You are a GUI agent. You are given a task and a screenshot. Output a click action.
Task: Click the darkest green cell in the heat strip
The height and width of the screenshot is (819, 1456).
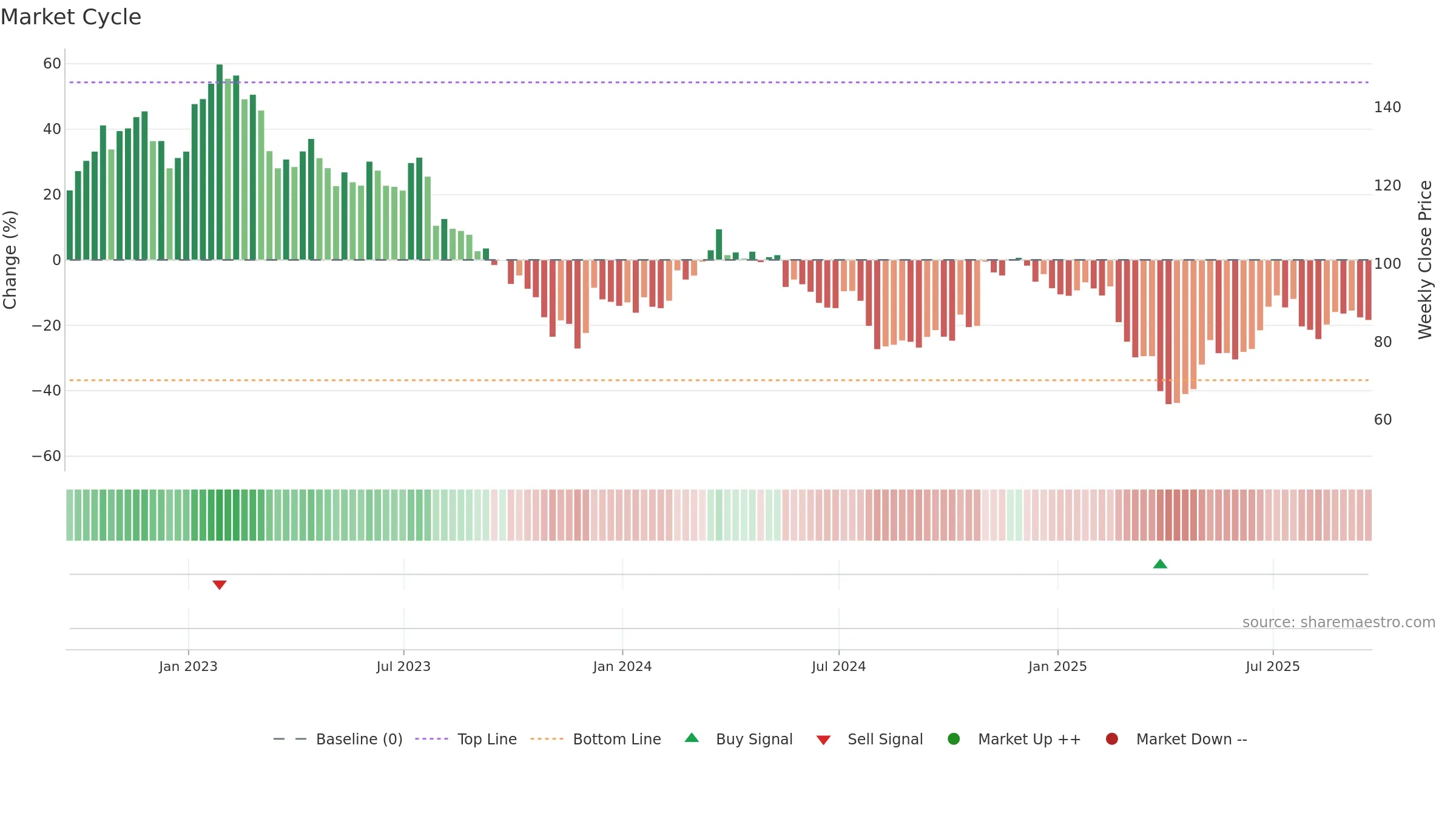[x=220, y=515]
